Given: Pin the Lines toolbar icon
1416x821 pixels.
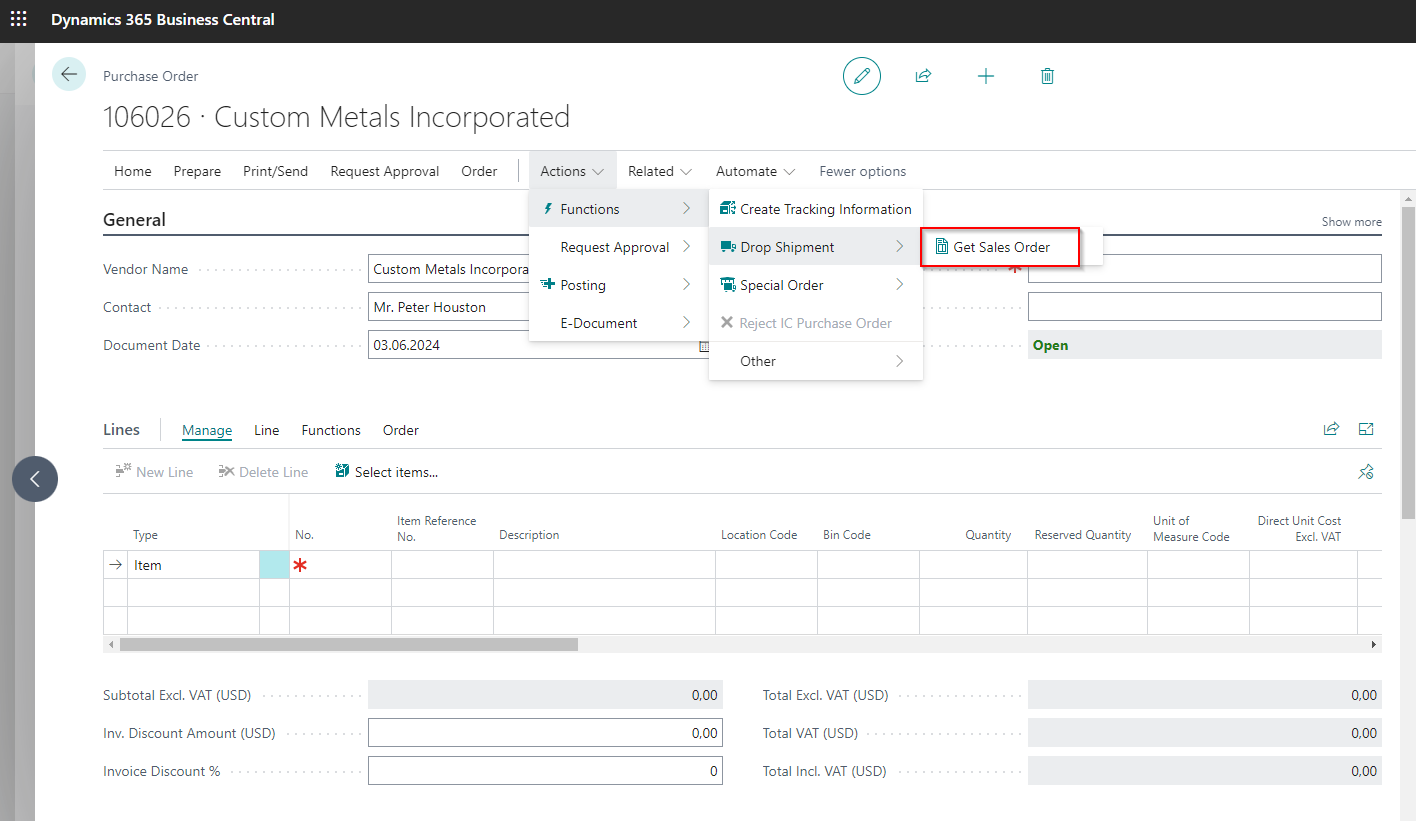Looking at the screenshot, I should tap(1366, 472).
